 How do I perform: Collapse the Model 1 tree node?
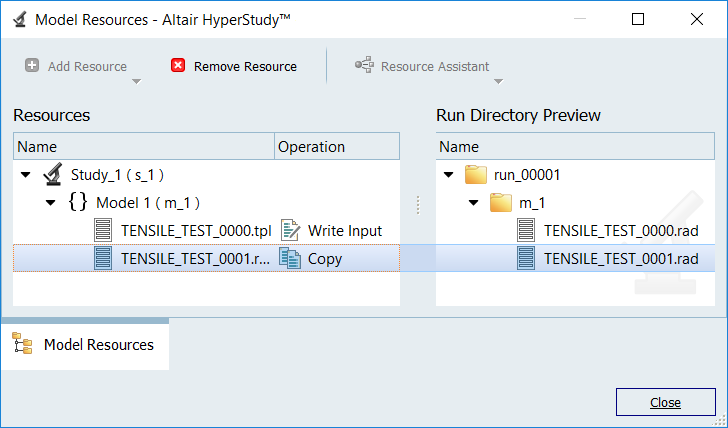click(51, 203)
